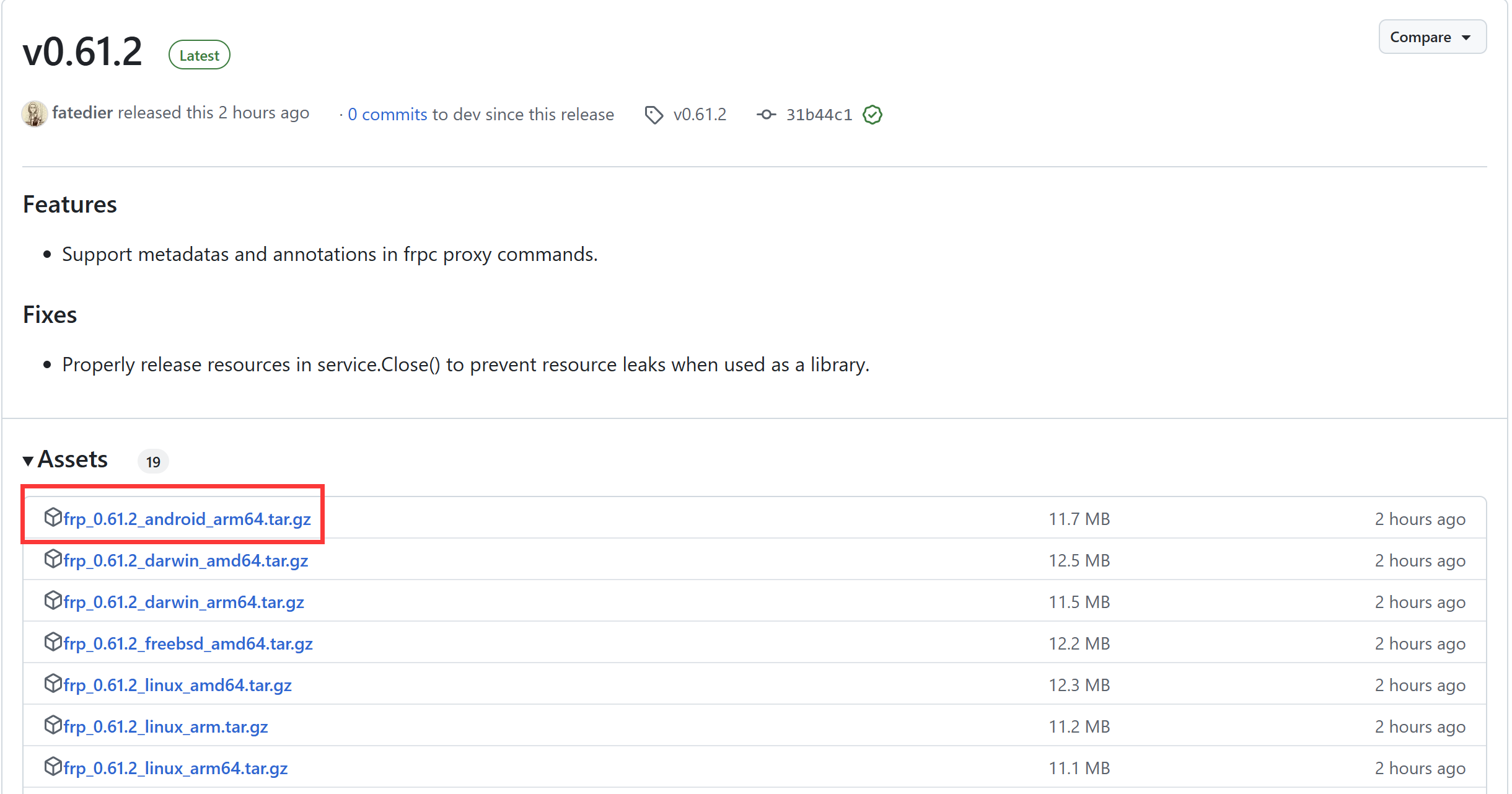Click package icon for freebsd_amd64 asset
Screen dimensions: 1512x794
pyautogui.click(x=53, y=642)
